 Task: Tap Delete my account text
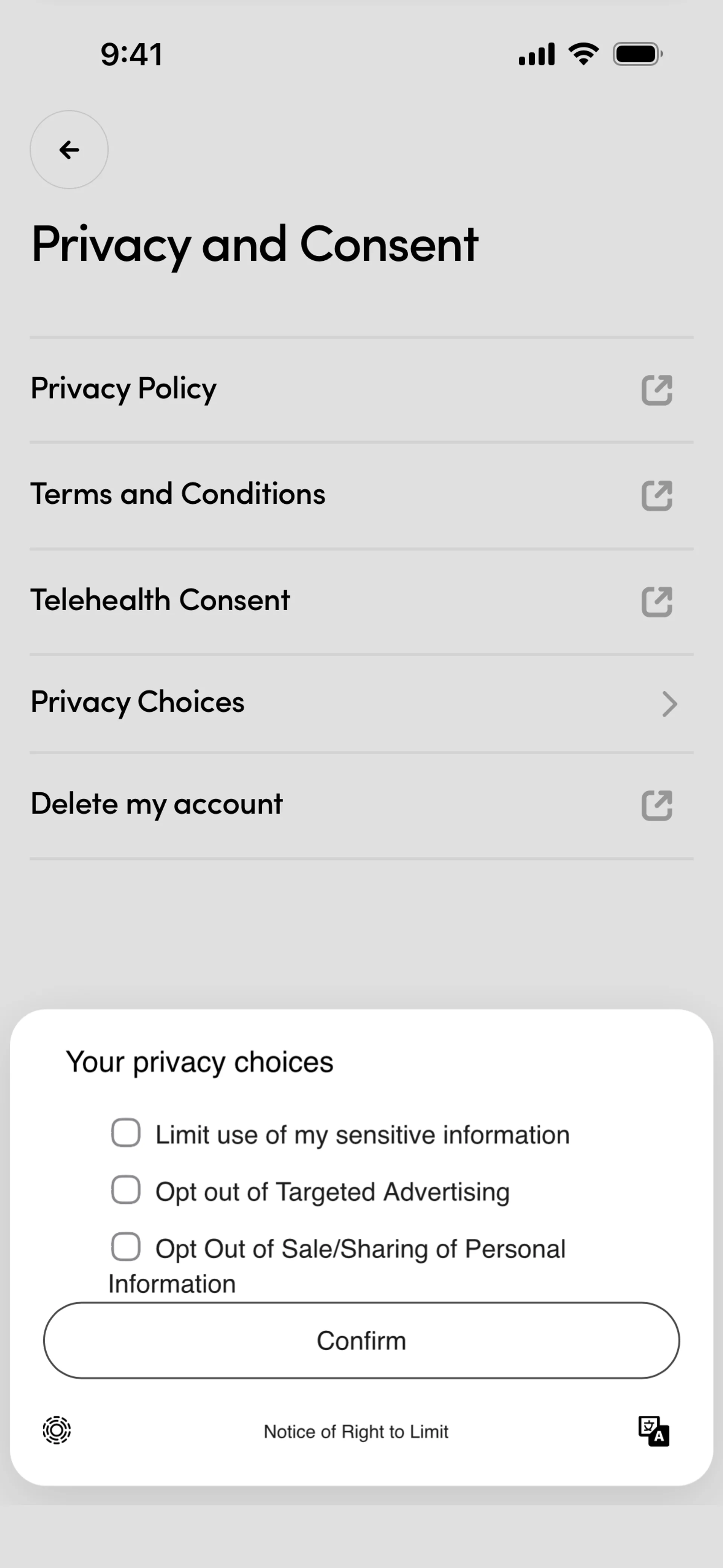pyautogui.click(x=157, y=804)
